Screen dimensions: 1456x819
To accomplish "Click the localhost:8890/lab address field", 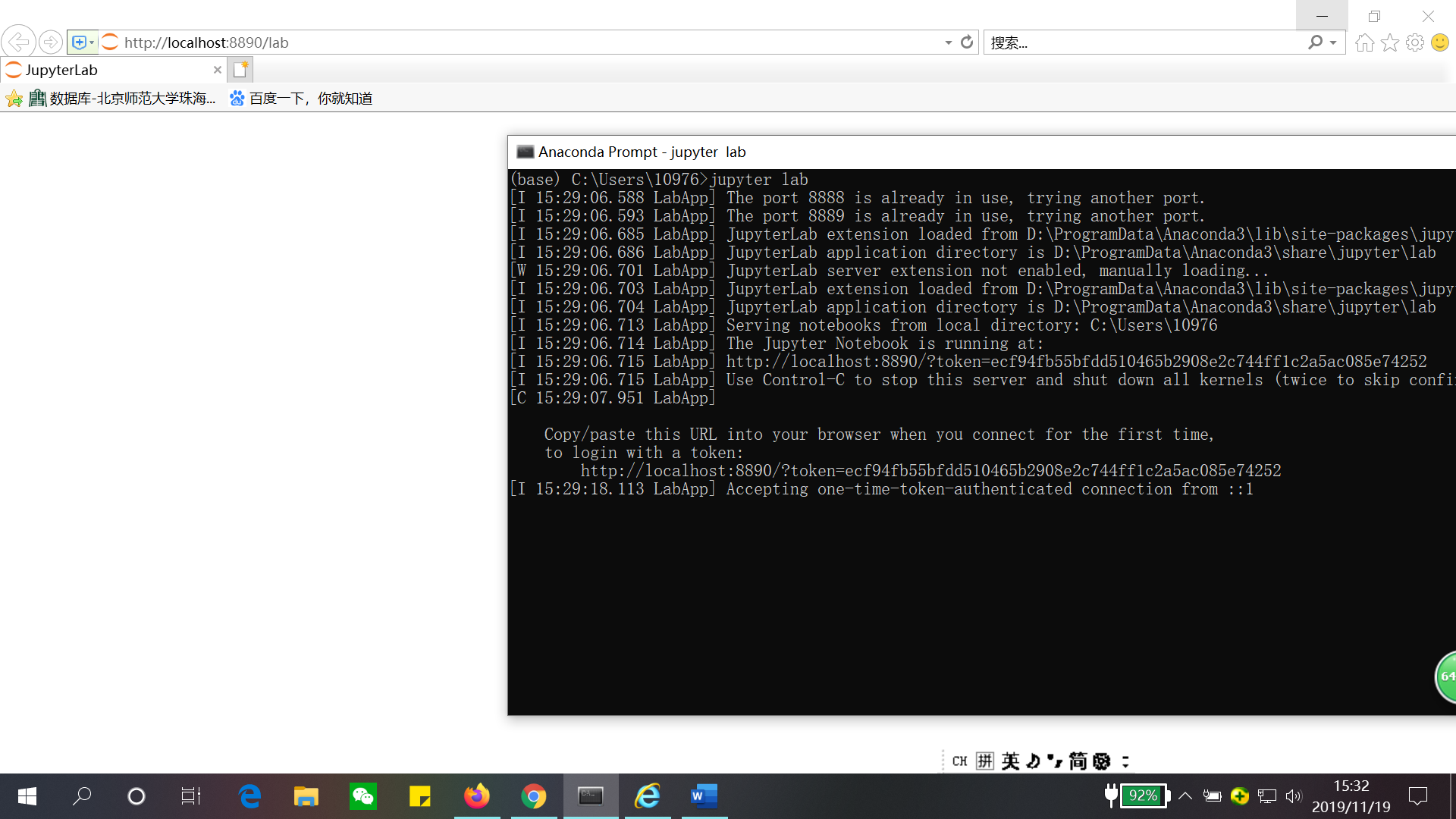I will pyautogui.click(x=531, y=42).
